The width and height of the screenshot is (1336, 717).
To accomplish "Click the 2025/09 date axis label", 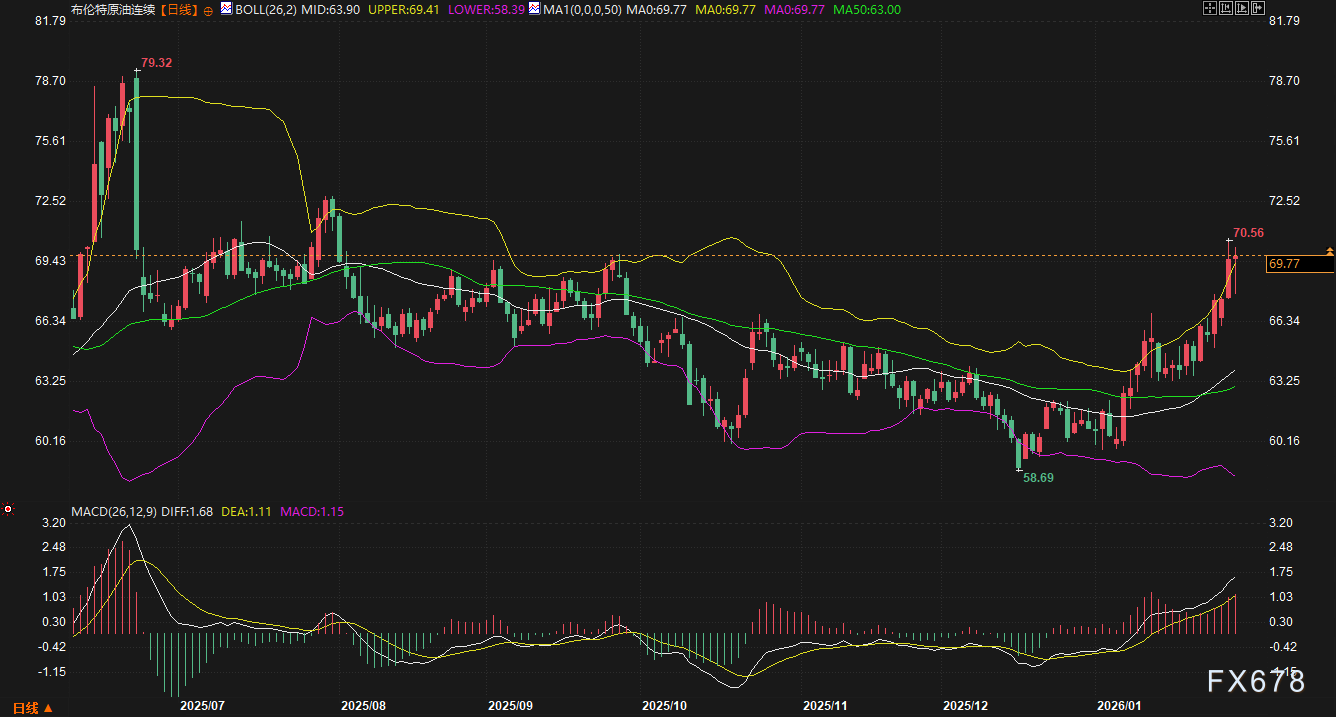I will pos(510,706).
